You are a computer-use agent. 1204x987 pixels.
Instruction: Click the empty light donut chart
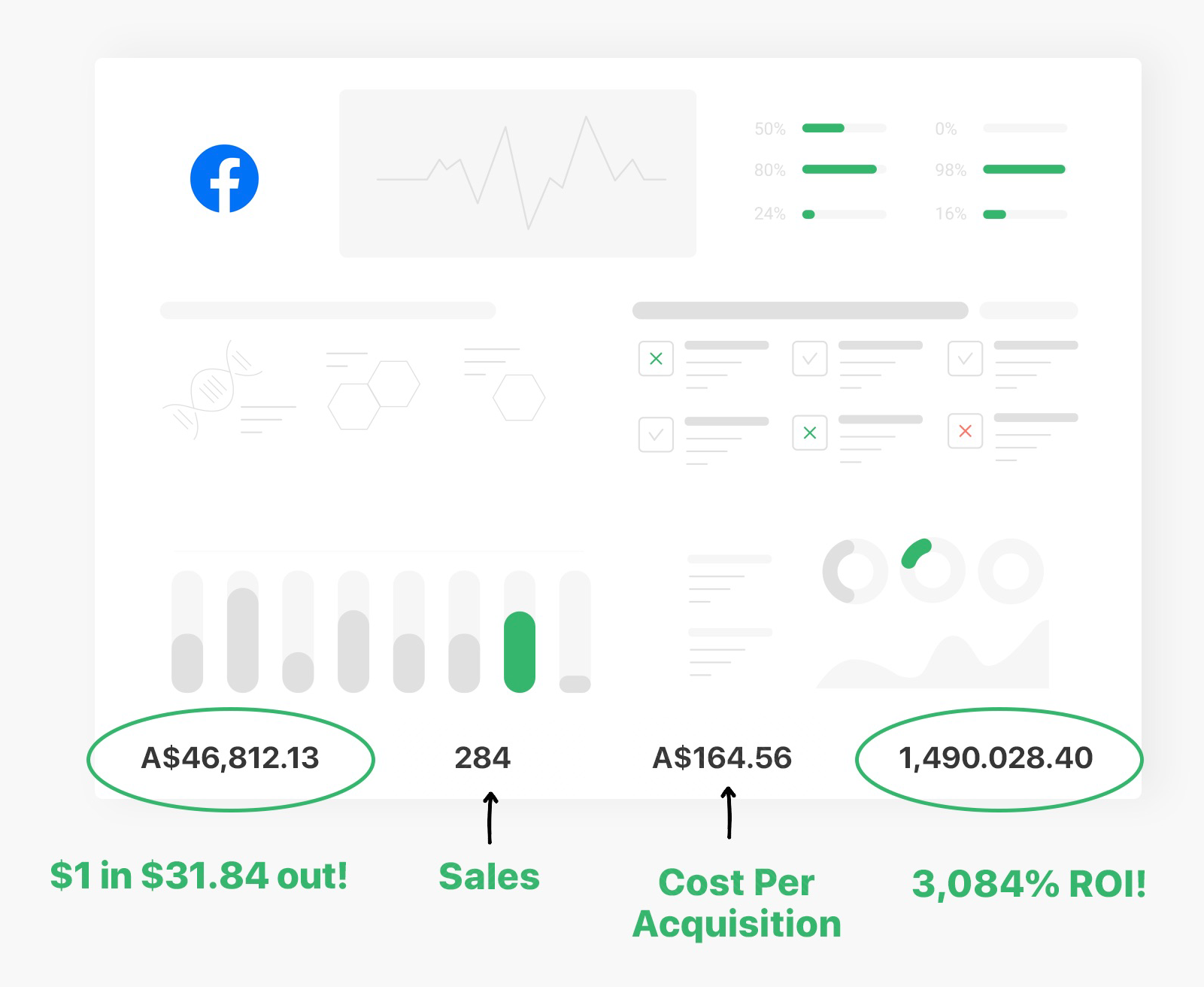point(1011,571)
